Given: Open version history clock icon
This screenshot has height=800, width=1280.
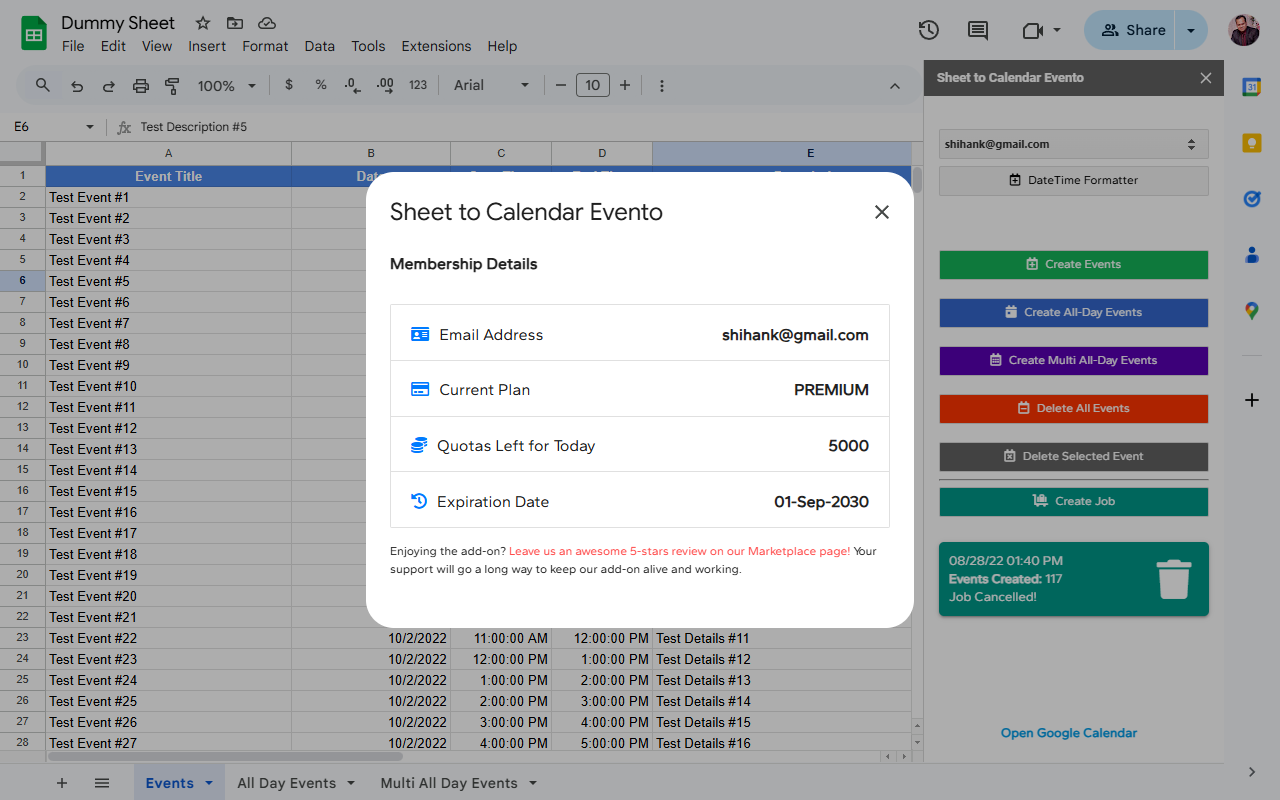Looking at the screenshot, I should tap(928, 30).
